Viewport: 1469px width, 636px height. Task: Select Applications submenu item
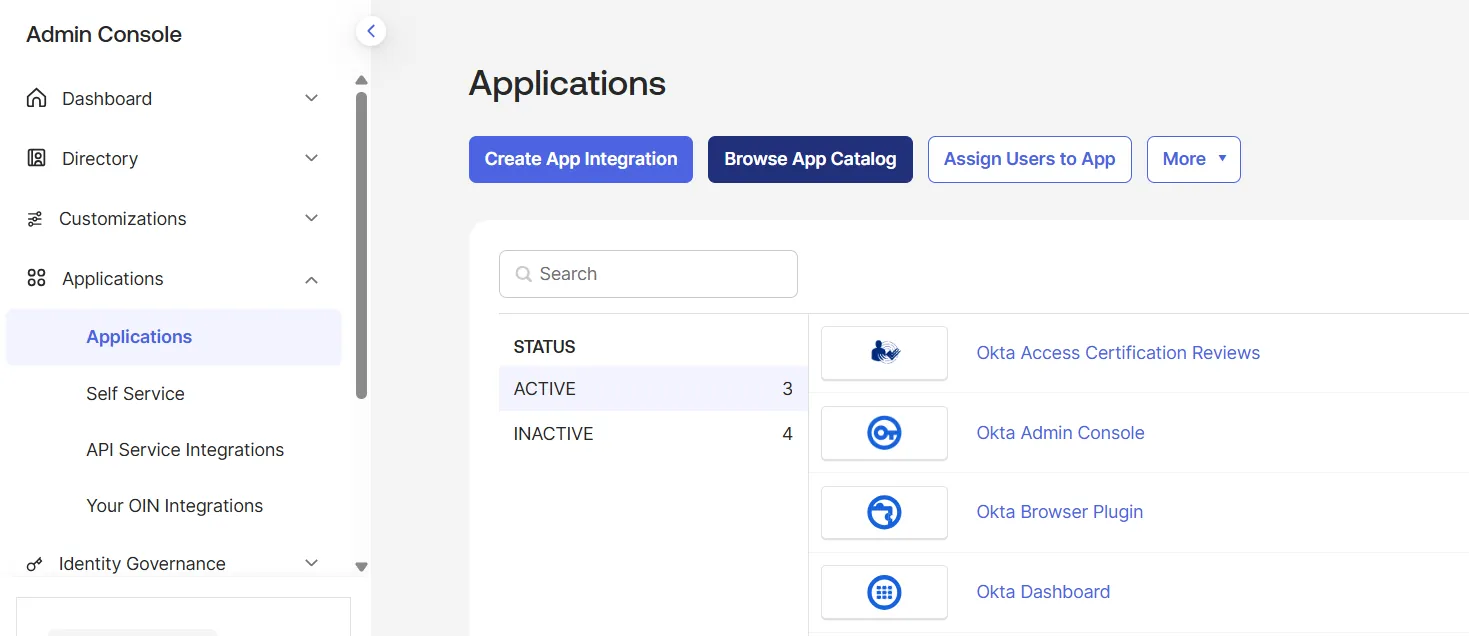click(x=174, y=337)
